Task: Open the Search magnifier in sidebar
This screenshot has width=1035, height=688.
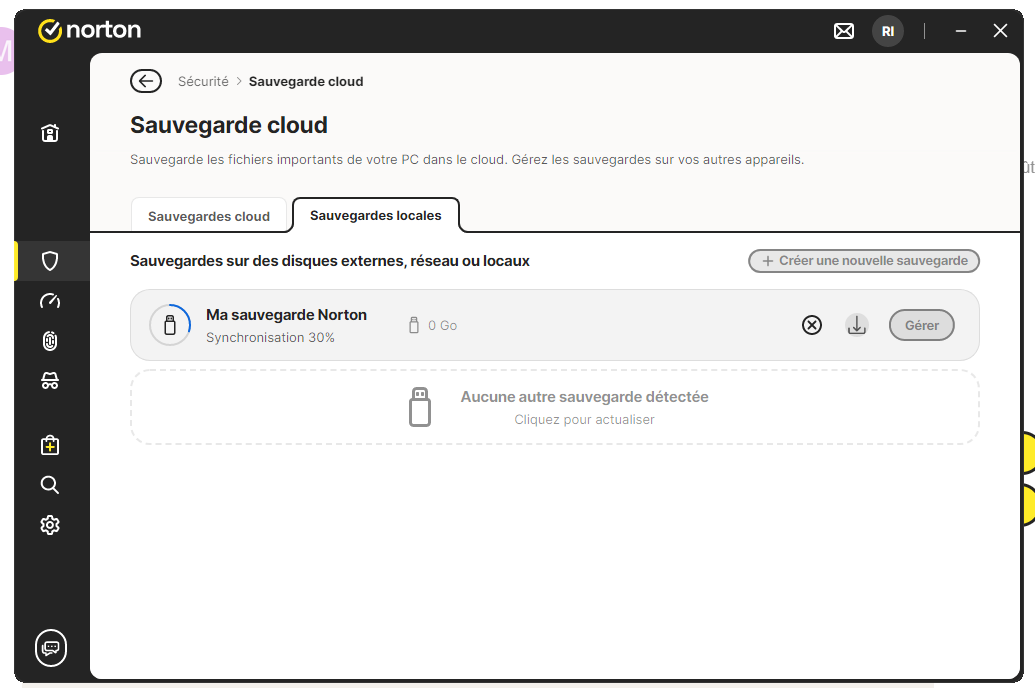Action: coord(50,485)
